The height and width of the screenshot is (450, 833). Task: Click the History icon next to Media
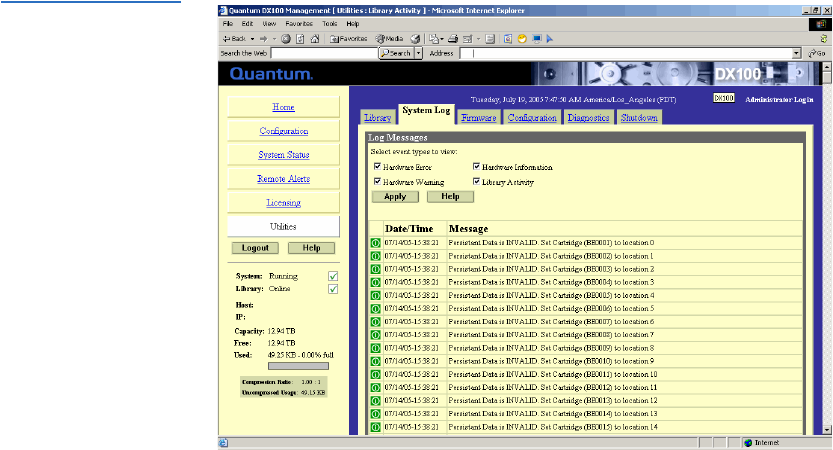pyautogui.click(x=415, y=38)
